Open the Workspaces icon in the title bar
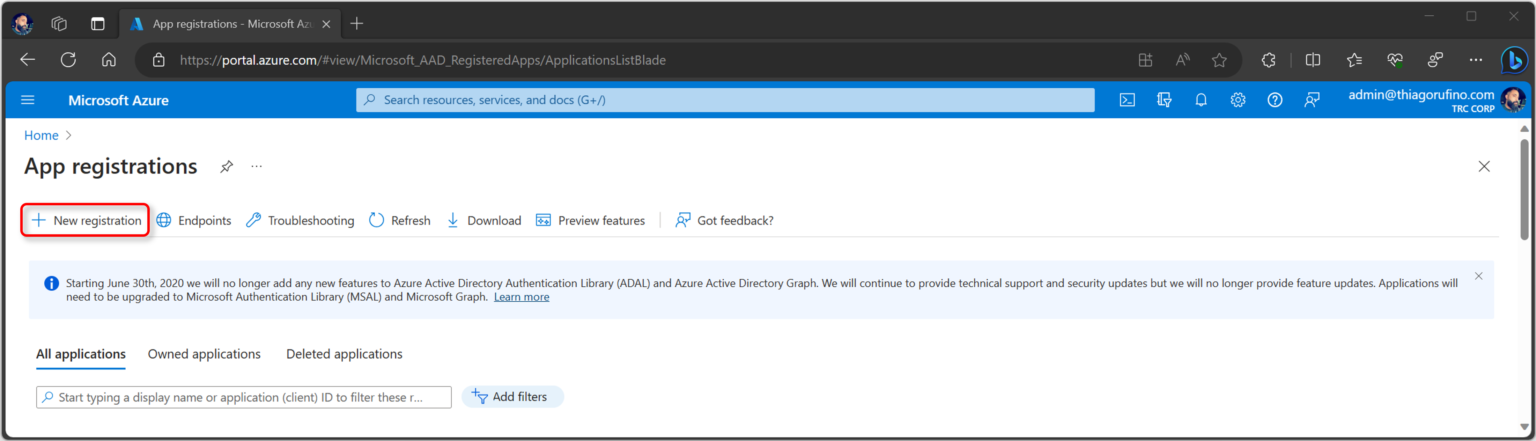Image resolution: width=1536 pixels, height=441 pixels. [59, 23]
